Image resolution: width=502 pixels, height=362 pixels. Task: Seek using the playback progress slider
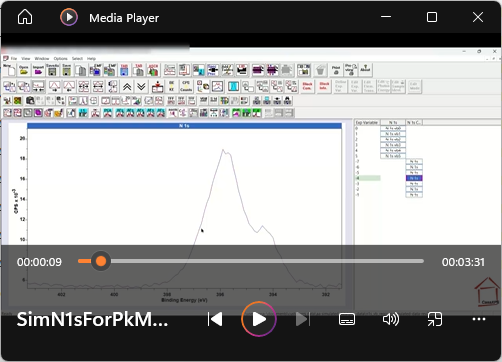tap(251, 261)
